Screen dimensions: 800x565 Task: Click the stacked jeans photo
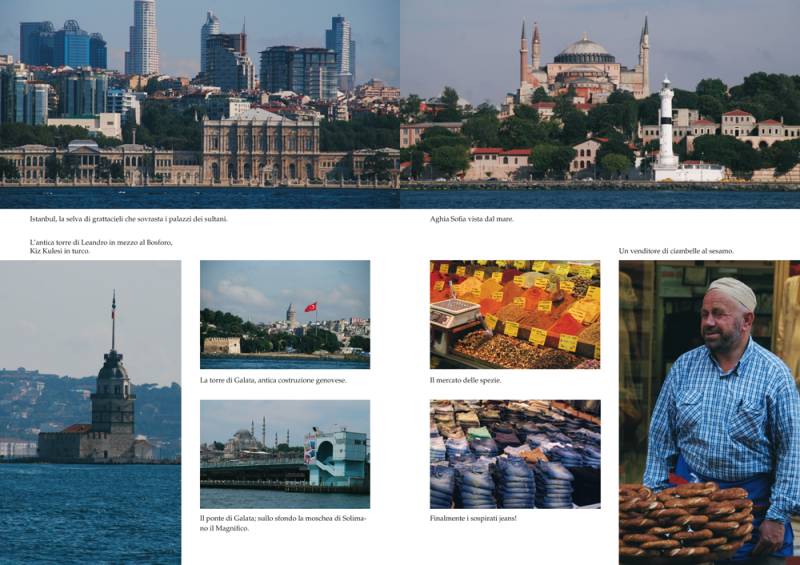515,454
